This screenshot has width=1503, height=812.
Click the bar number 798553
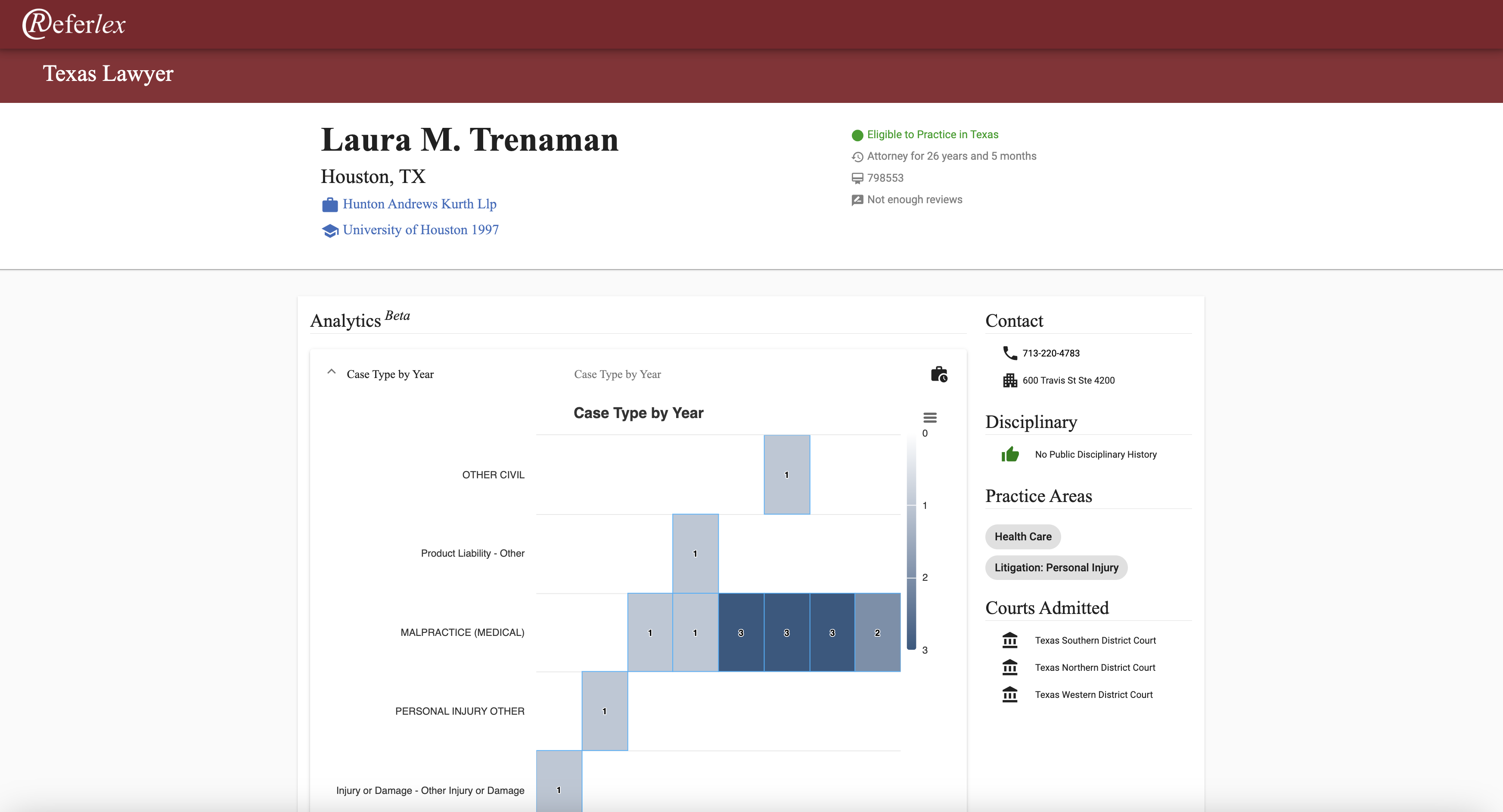pos(885,178)
